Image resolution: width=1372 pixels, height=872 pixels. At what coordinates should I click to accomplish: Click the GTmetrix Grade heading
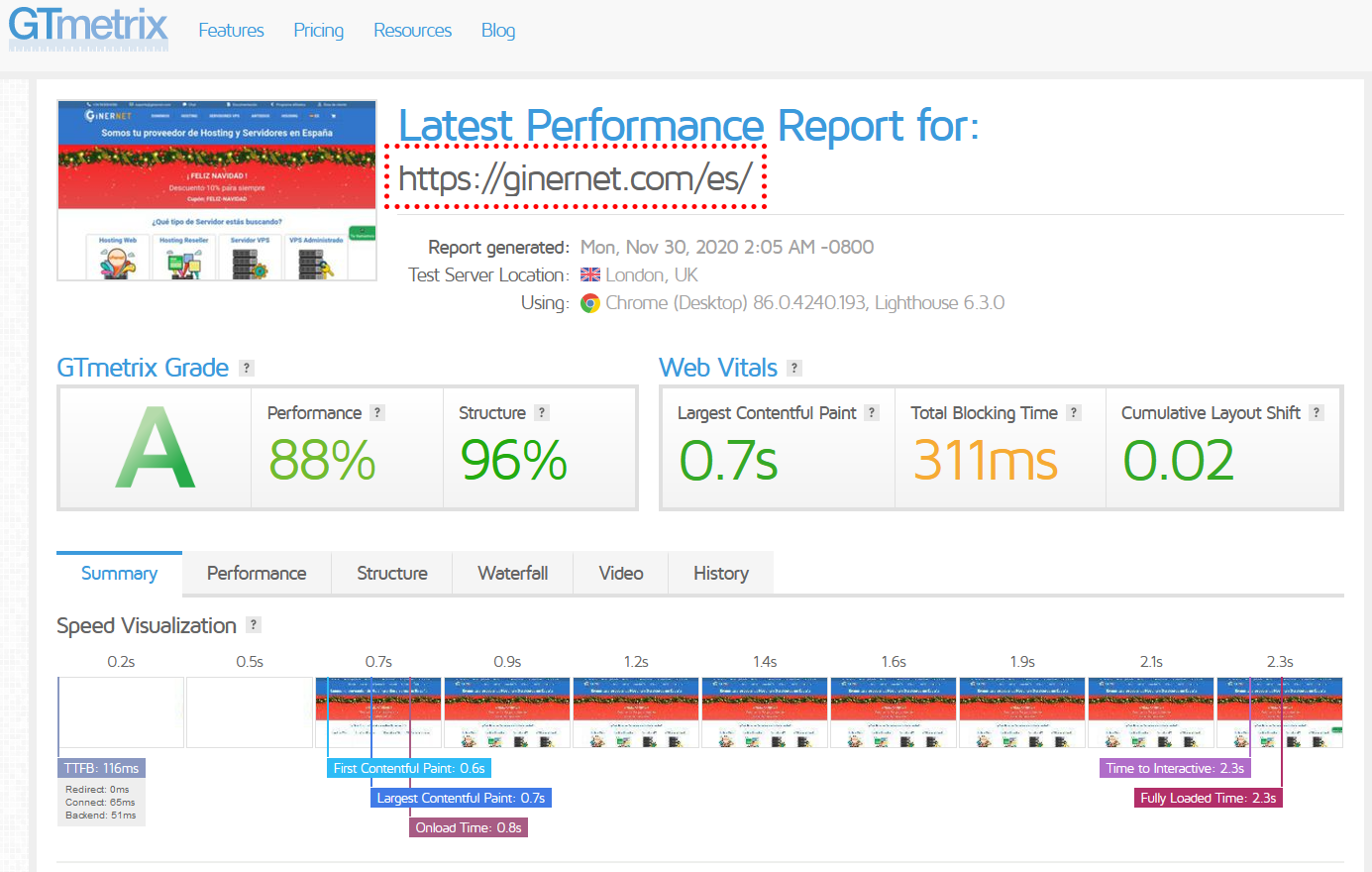point(143,368)
